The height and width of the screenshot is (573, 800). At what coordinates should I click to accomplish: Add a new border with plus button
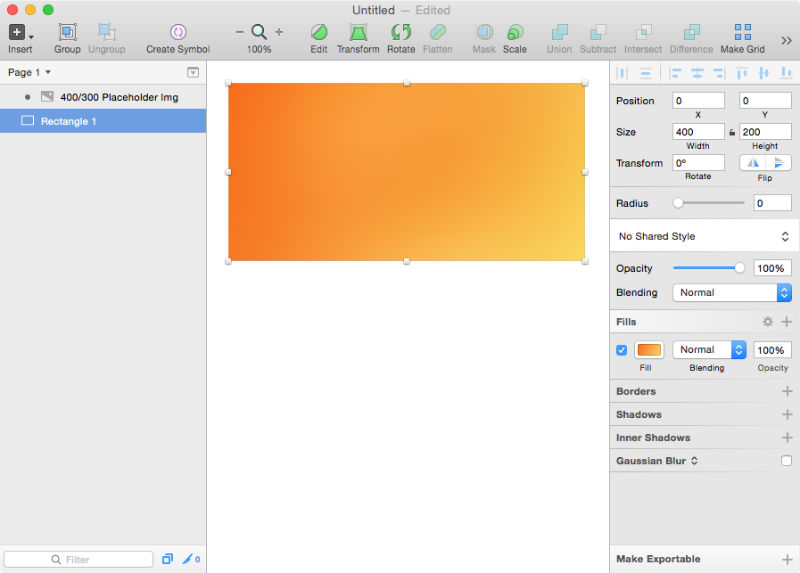click(786, 392)
